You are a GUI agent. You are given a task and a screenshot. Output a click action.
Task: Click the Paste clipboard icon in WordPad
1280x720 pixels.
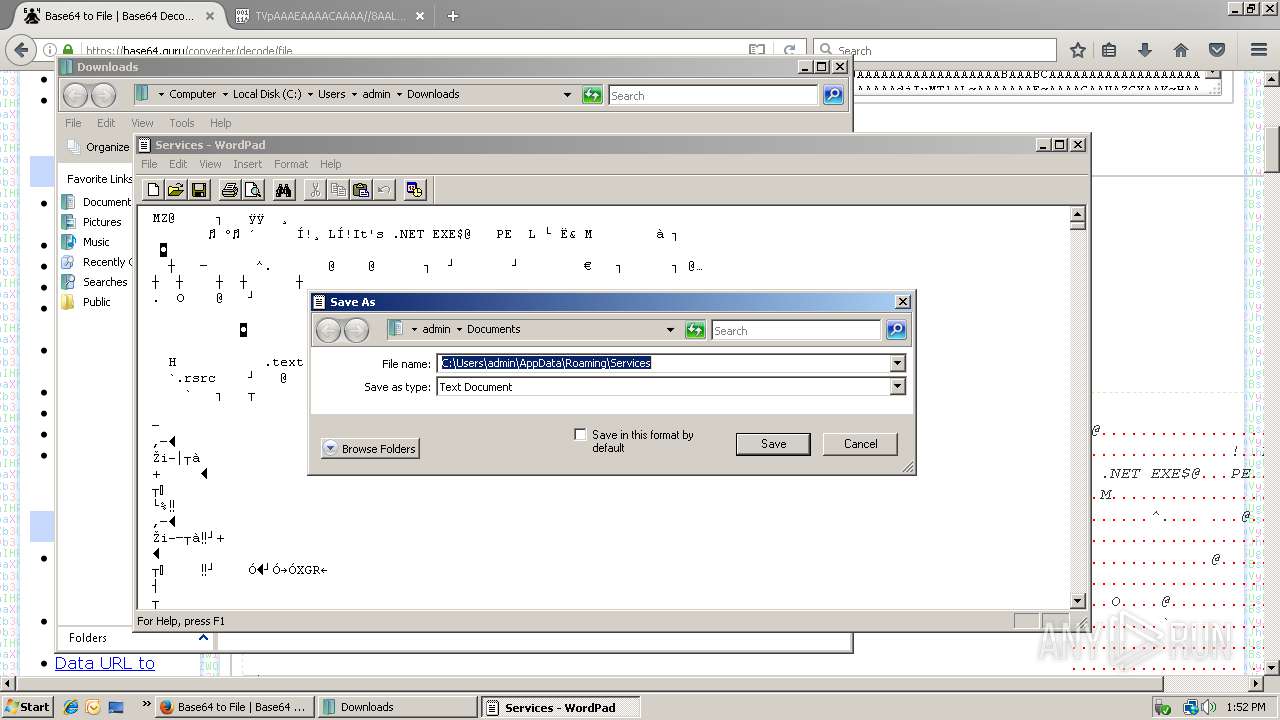(x=361, y=190)
